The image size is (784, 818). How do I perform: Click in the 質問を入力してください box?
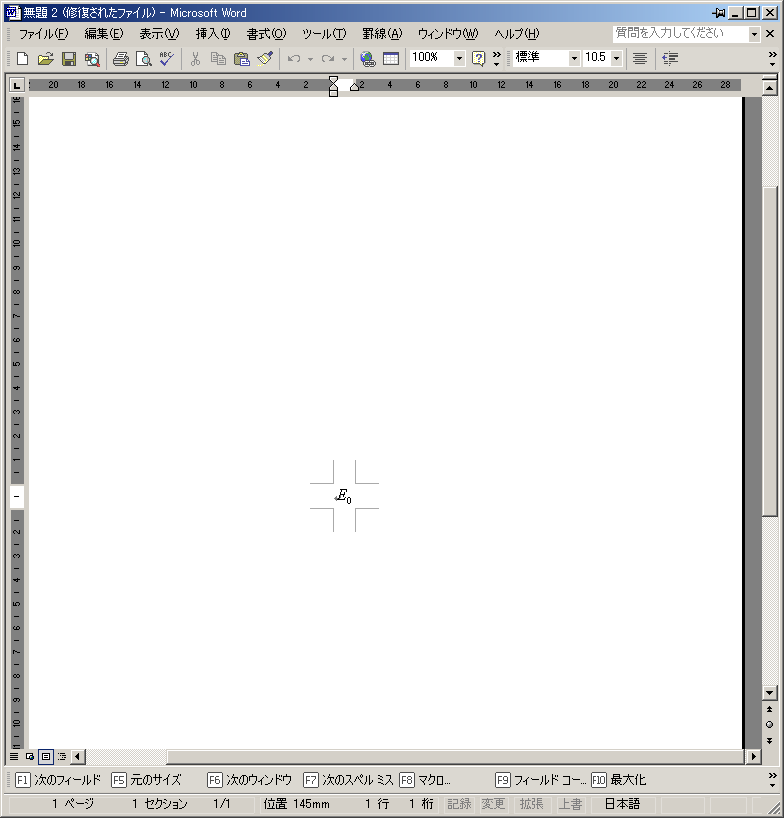pyautogui.click(x=681, y=34)
